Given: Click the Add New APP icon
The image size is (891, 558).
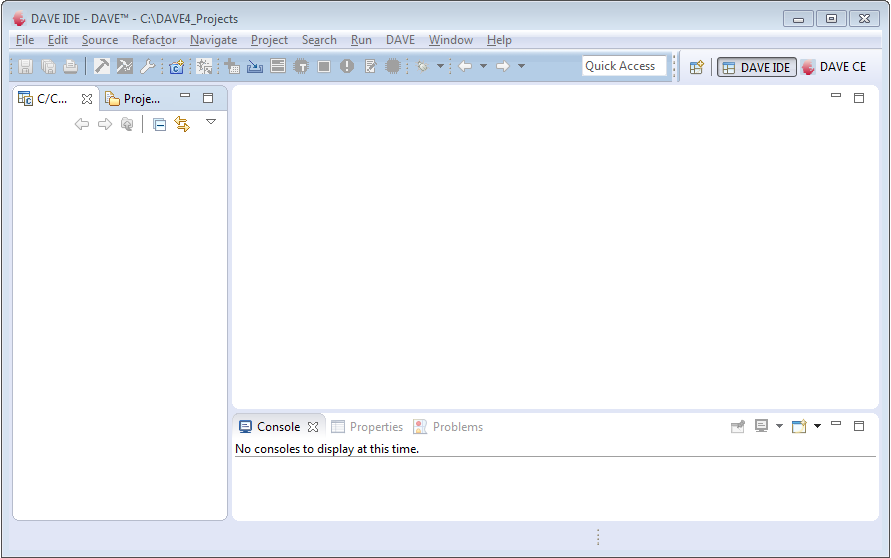Looking at the screenshot, I should tap(232, 66).
